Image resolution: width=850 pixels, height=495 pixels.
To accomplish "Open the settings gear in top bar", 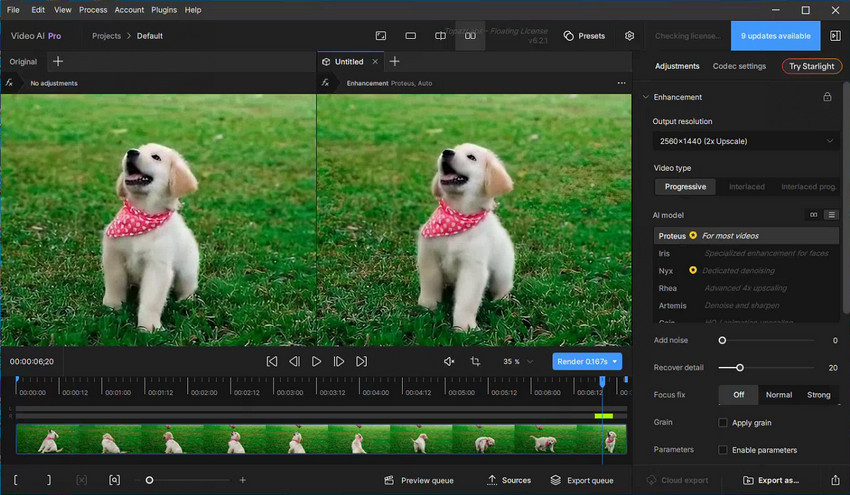I will click(x=629, y=36).
